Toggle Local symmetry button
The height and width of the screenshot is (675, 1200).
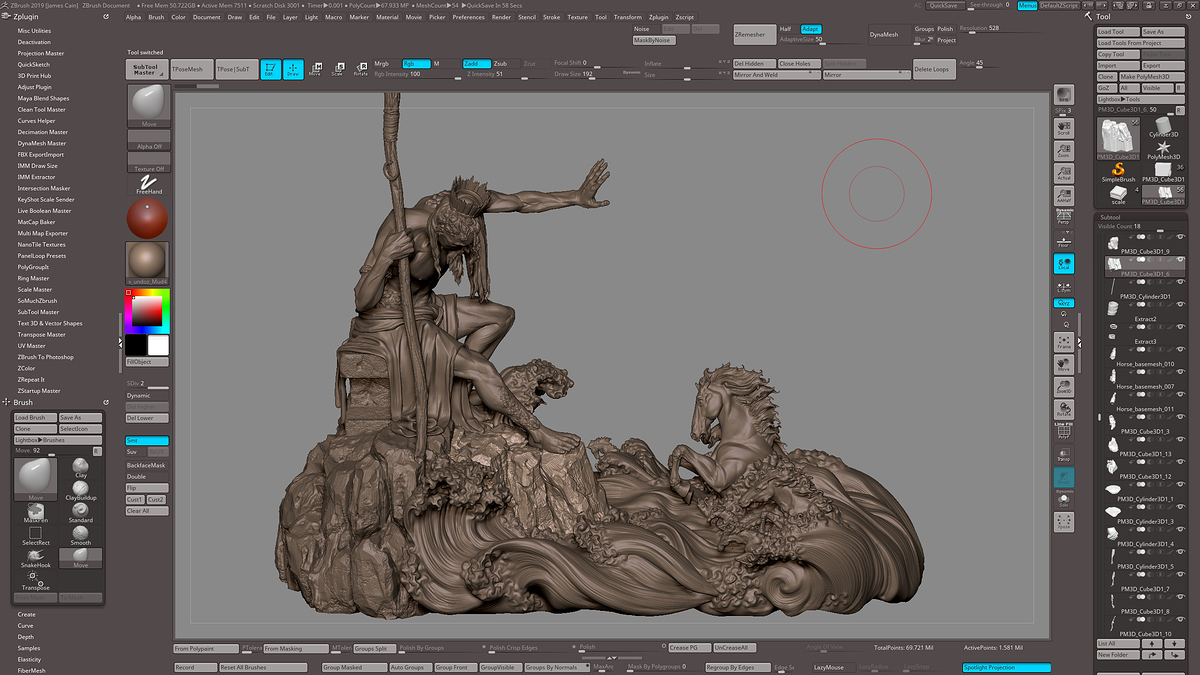(1064, 263)
